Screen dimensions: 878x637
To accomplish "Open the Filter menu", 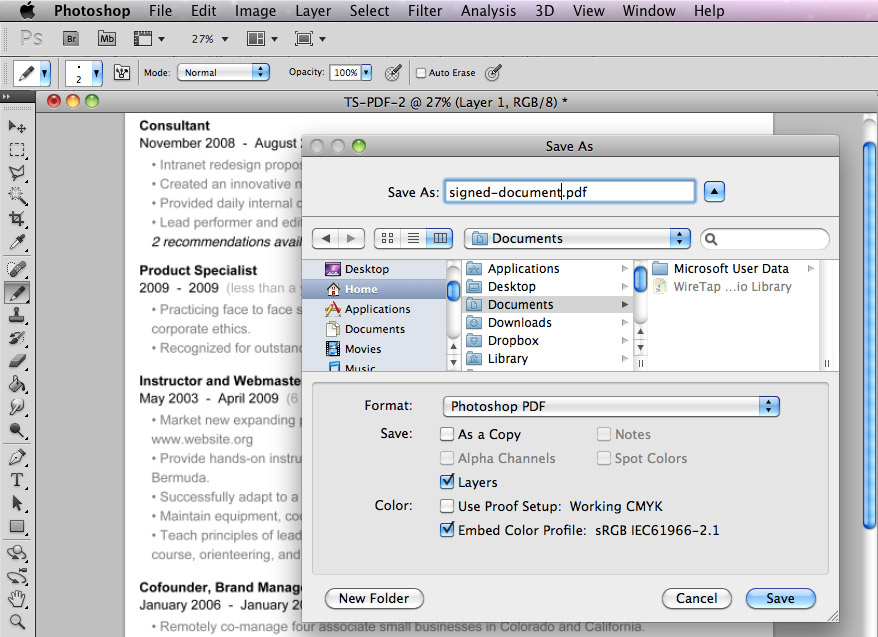I will 424,11.
